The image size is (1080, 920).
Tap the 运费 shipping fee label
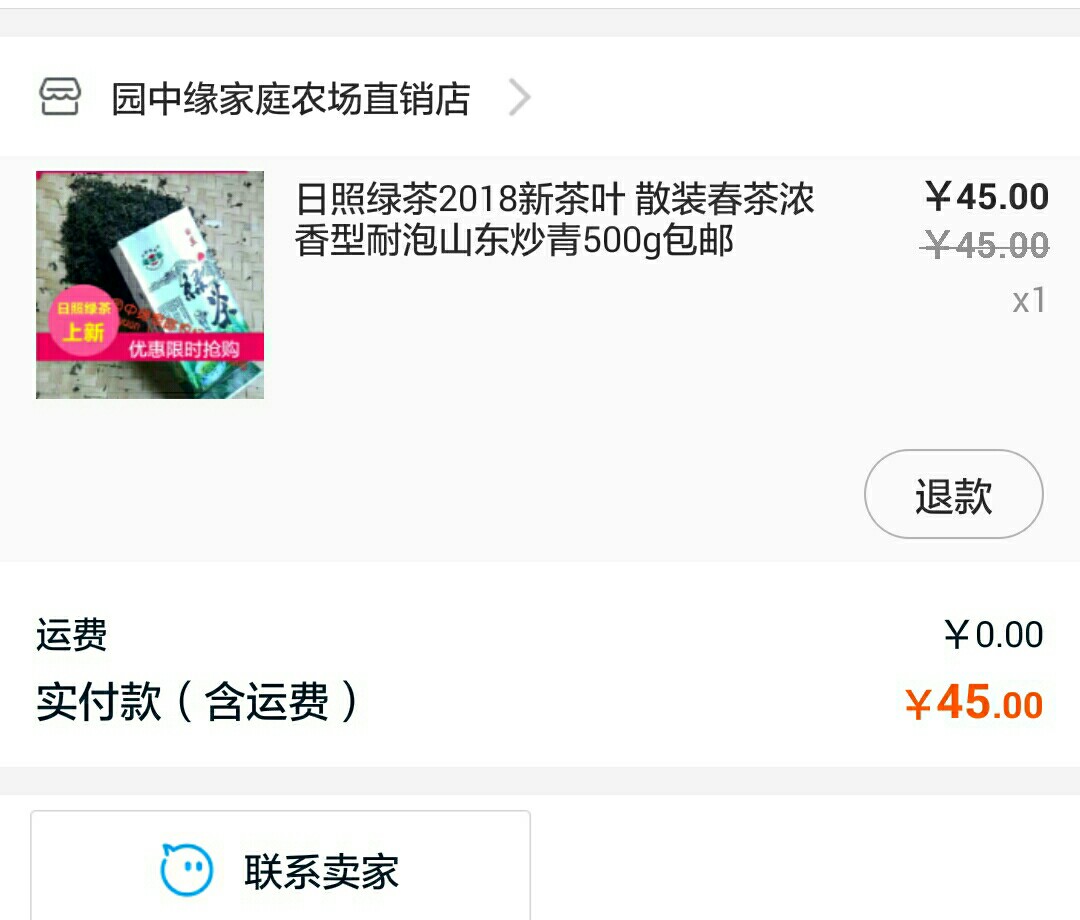72,634
